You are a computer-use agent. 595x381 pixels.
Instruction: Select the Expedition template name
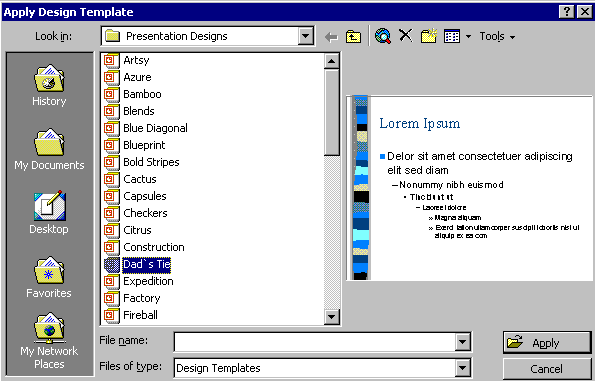pos(148,281)
